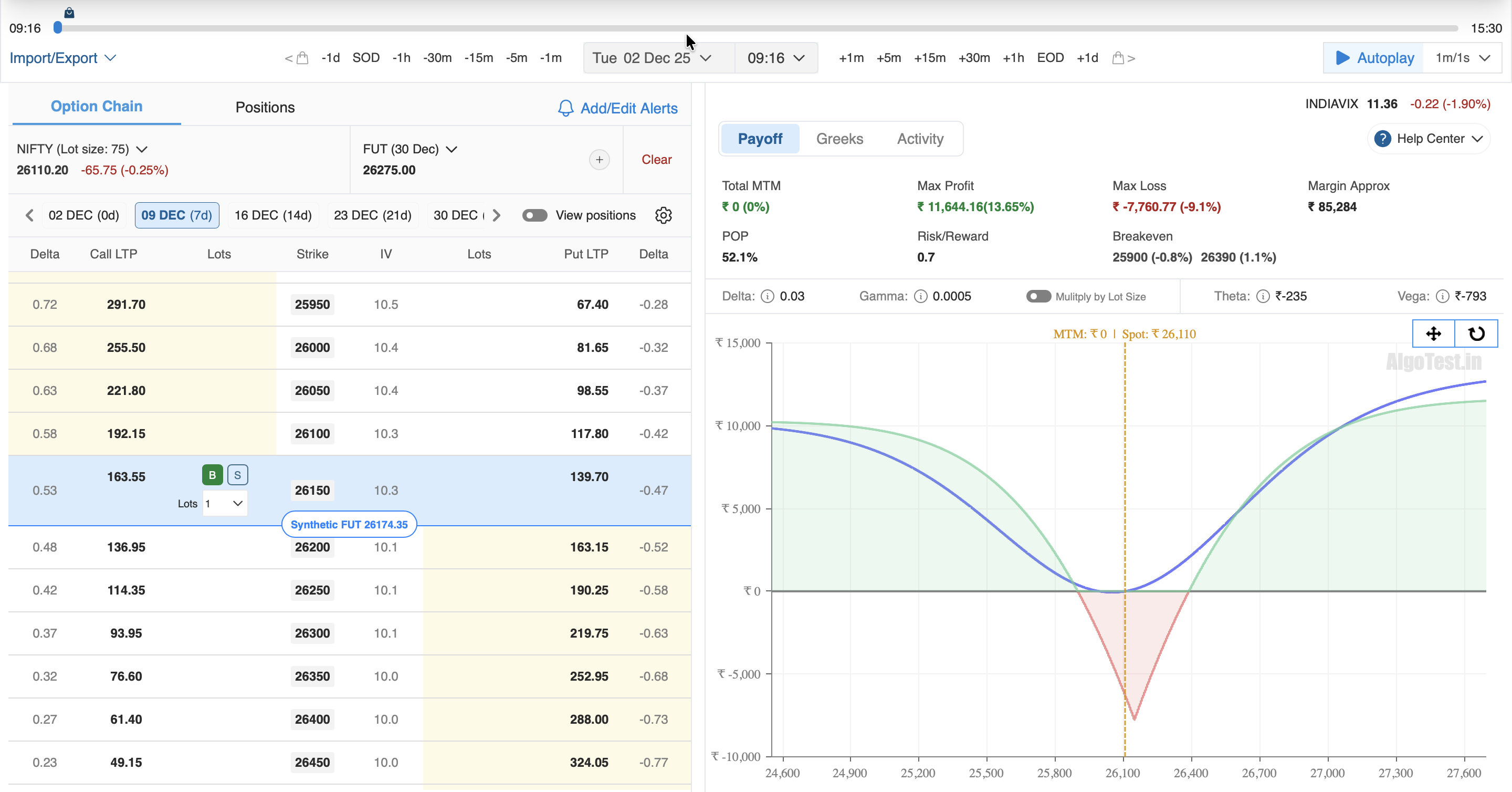Switch to the Greeks tab
This screenshot has height=792, width=1512.
coord(839,139)
